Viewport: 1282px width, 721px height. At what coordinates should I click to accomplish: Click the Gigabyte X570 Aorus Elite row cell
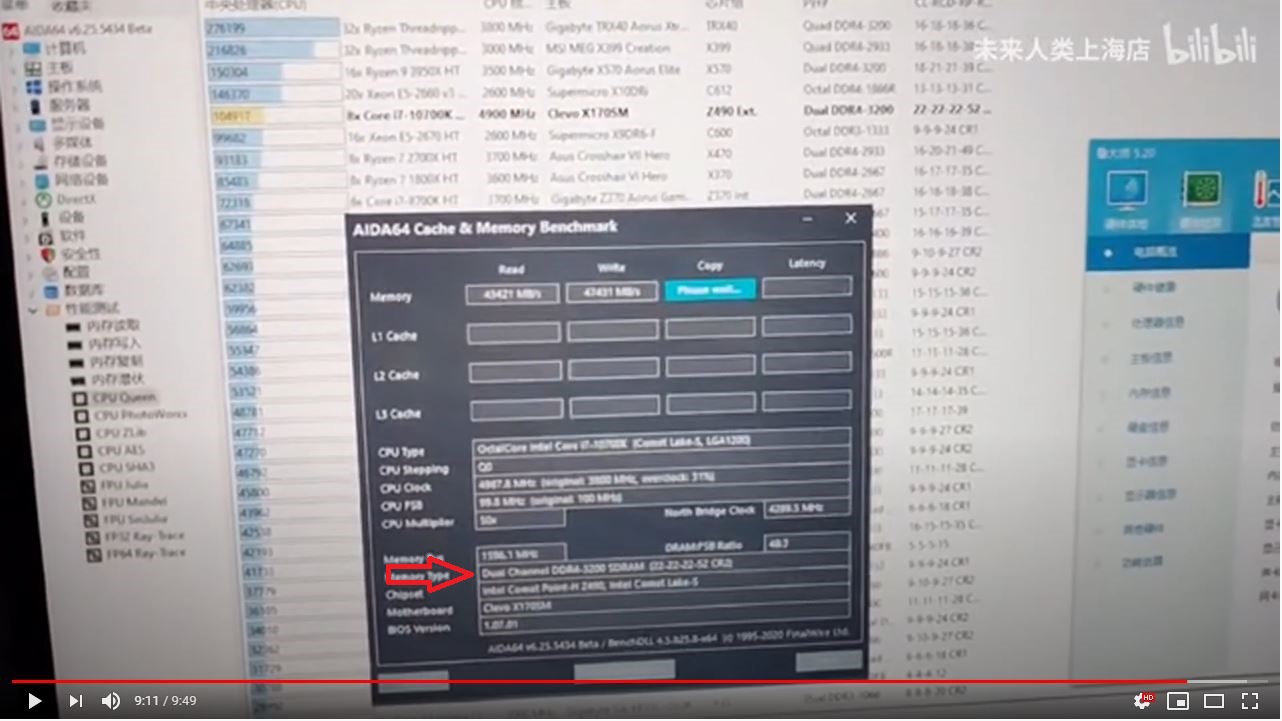click(x=614, y=70)
